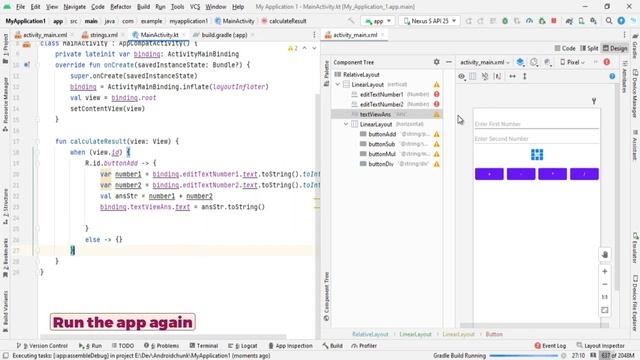This screenshot has height=360, width=640.
Task: Minimize the Component Tree panel
Action: 449,62
